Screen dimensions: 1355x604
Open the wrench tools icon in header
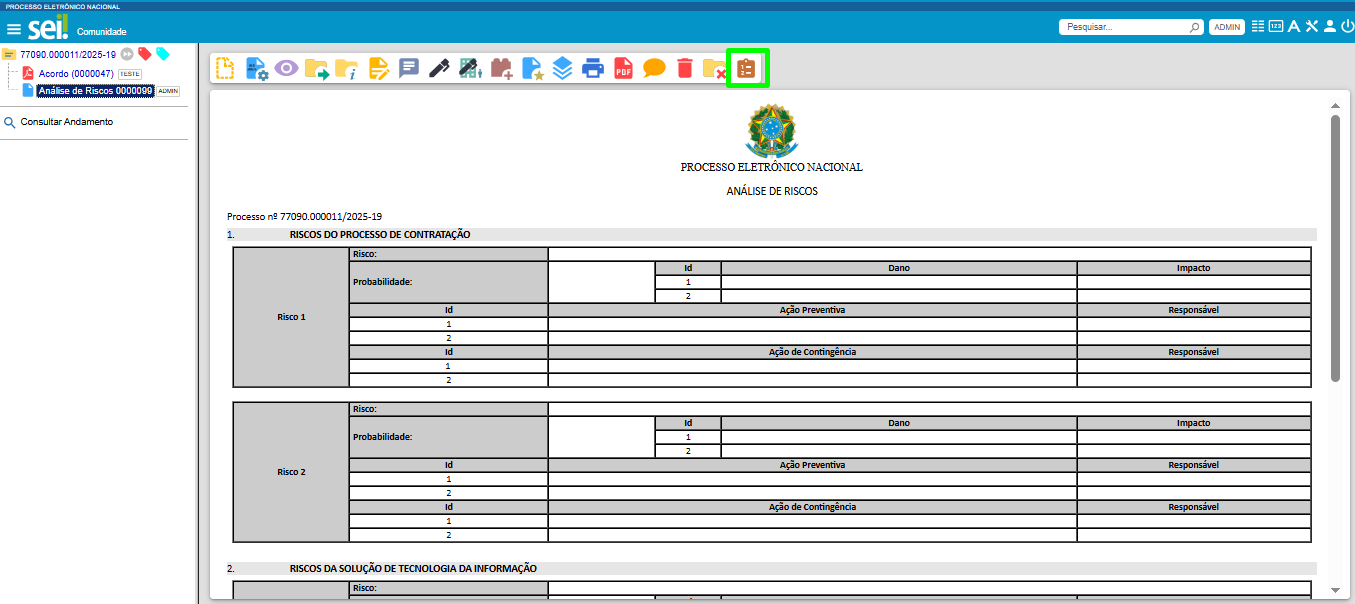click(1312, 27)
